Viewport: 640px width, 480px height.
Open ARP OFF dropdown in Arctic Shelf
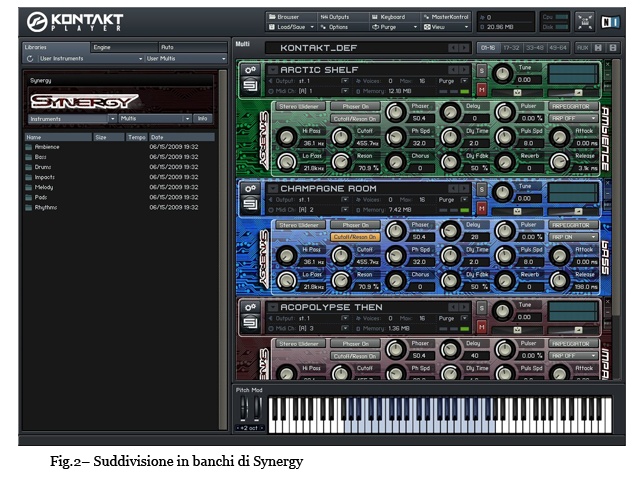573,118
